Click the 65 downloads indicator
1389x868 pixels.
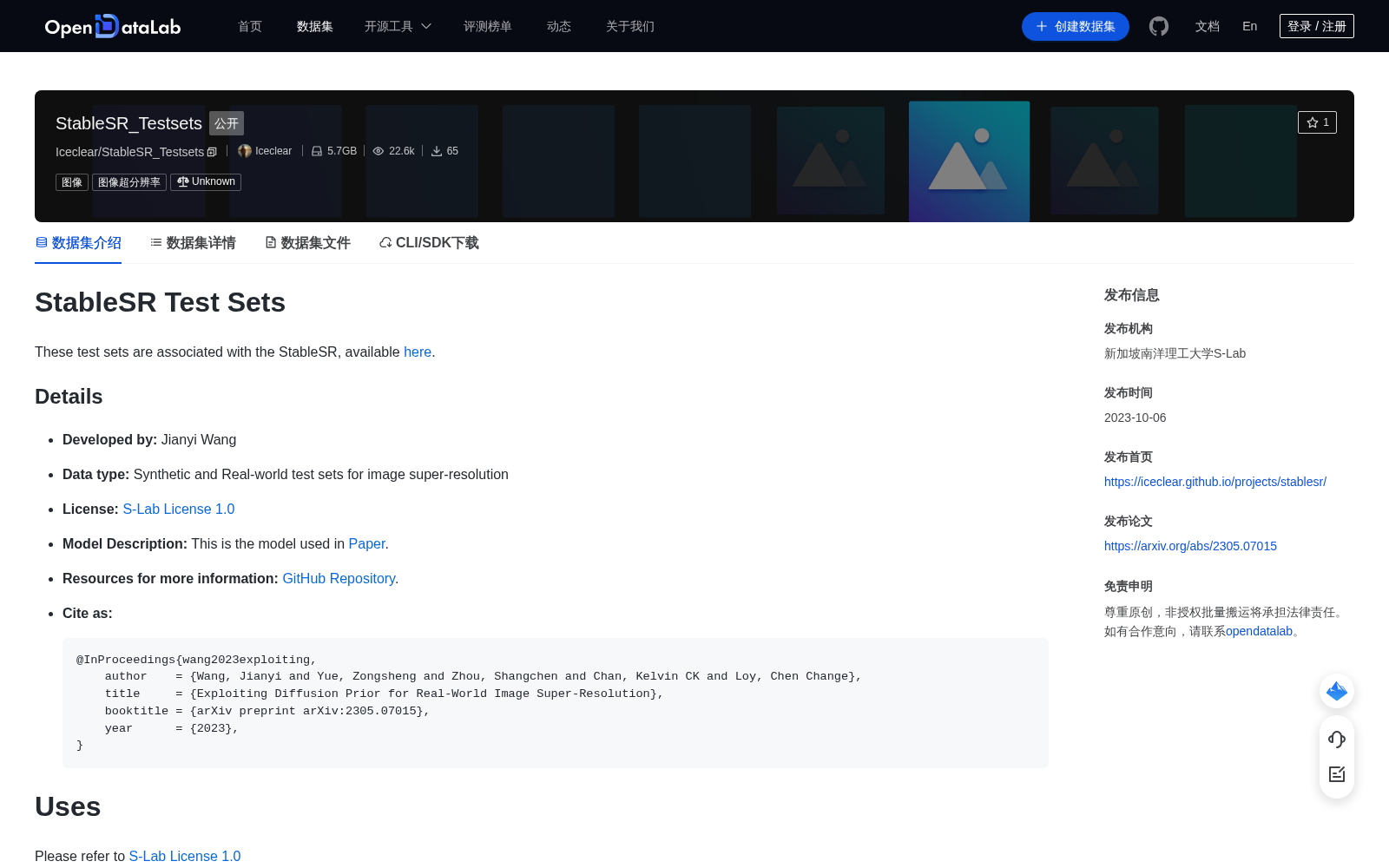[444, 151]
